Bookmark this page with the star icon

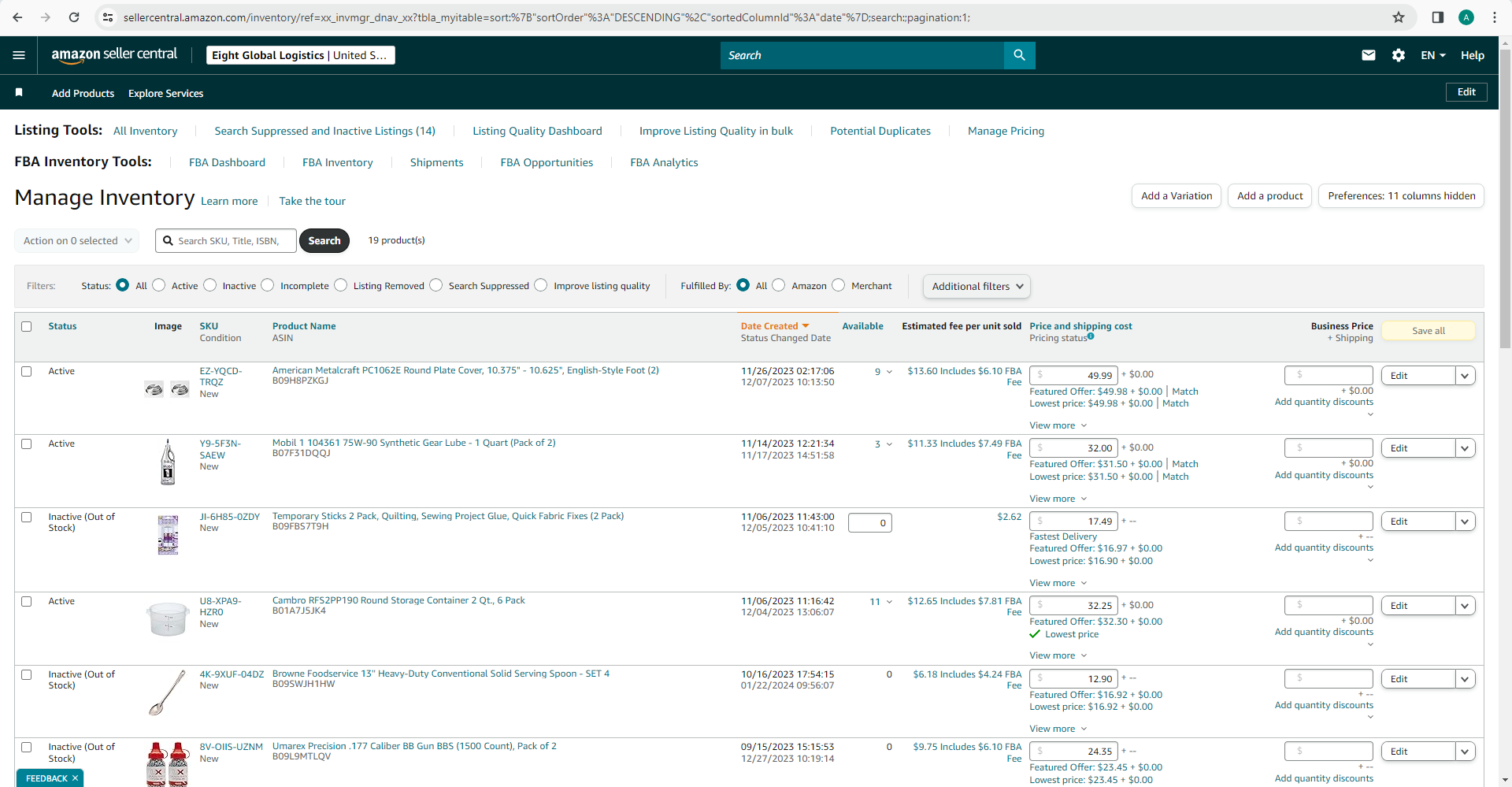[1399, 17]
